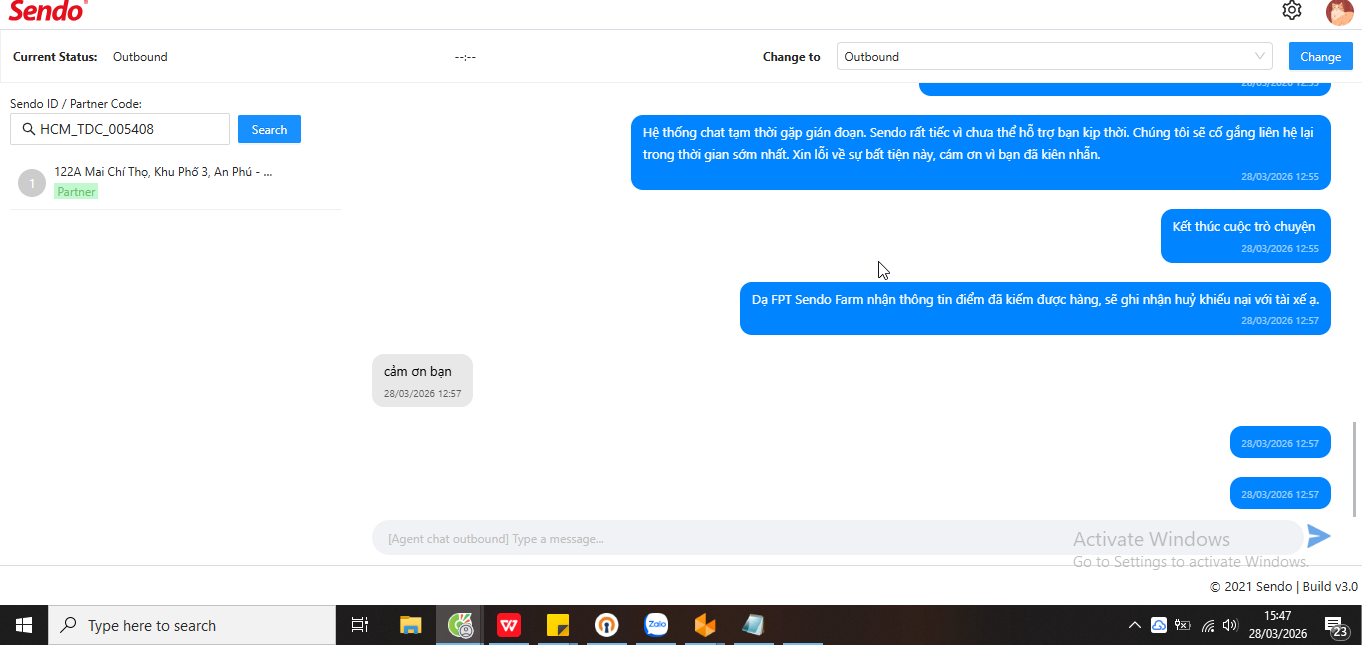Open Sticky Notes from taskbar
The height and width of the screenshot is (645, 1362).
click(558, 625)
